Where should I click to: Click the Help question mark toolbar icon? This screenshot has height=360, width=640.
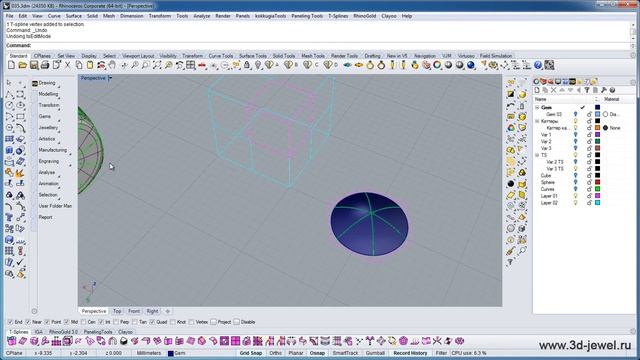click(x=538, y=65)
